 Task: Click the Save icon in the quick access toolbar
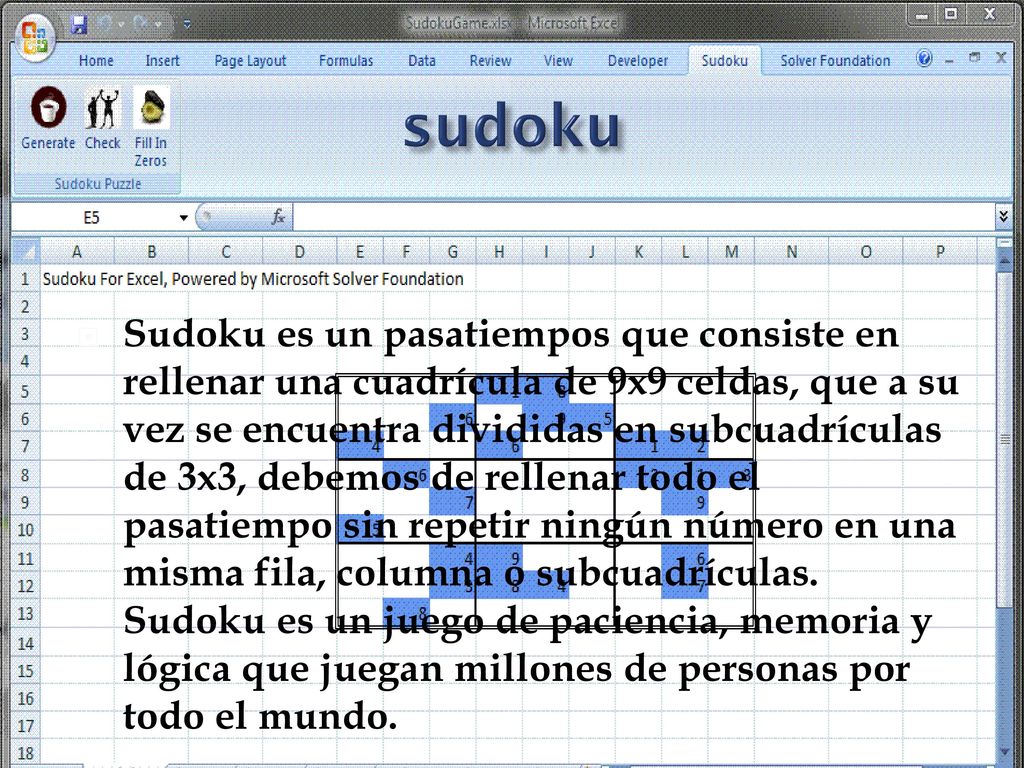point(79,24)
